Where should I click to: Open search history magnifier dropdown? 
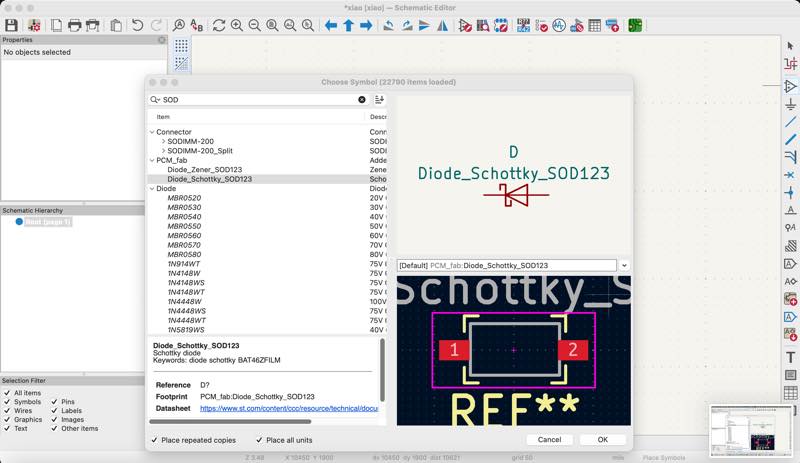coord(155,100)
